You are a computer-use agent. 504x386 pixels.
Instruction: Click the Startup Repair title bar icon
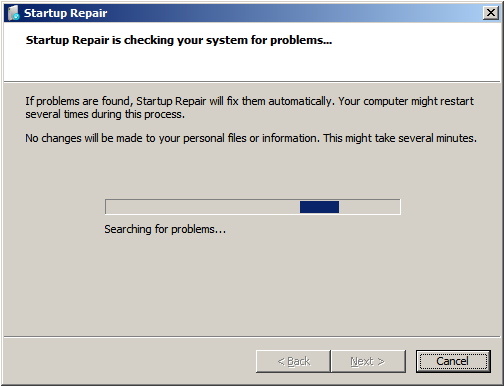(14, 13)
